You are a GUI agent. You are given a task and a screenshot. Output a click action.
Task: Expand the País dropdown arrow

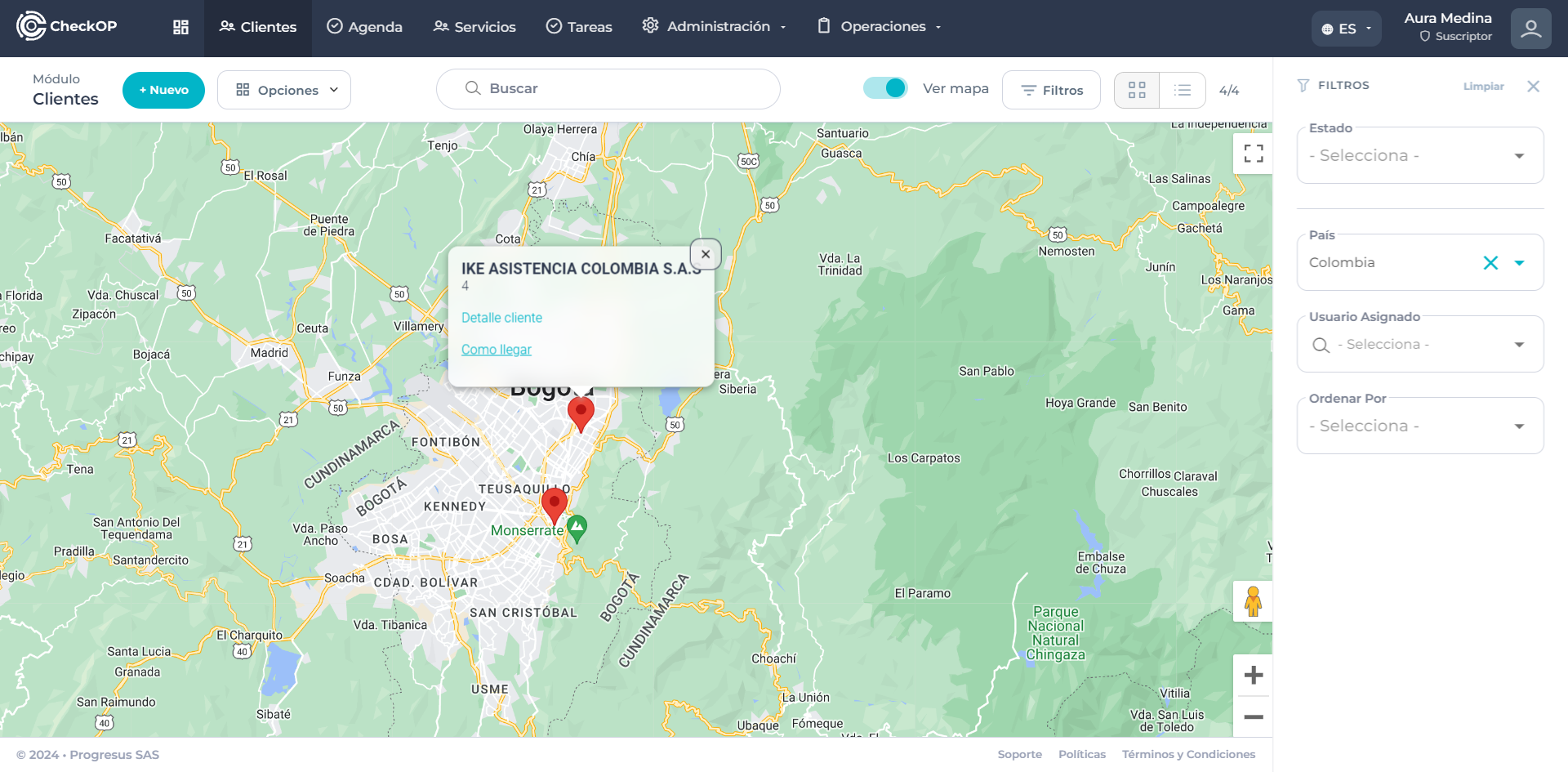pyautogui.click(x=1520, y=263)
